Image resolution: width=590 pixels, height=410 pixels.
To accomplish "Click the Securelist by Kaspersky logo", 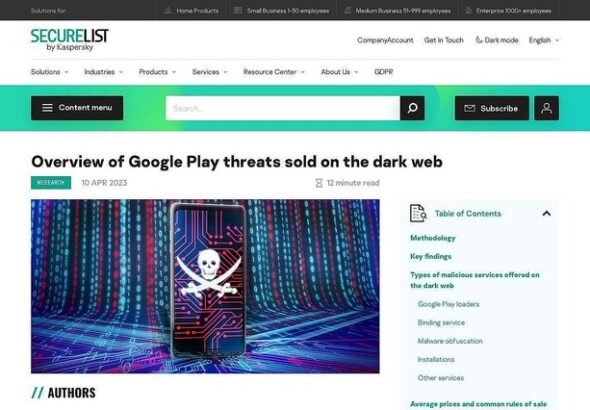I will point(70,40).
